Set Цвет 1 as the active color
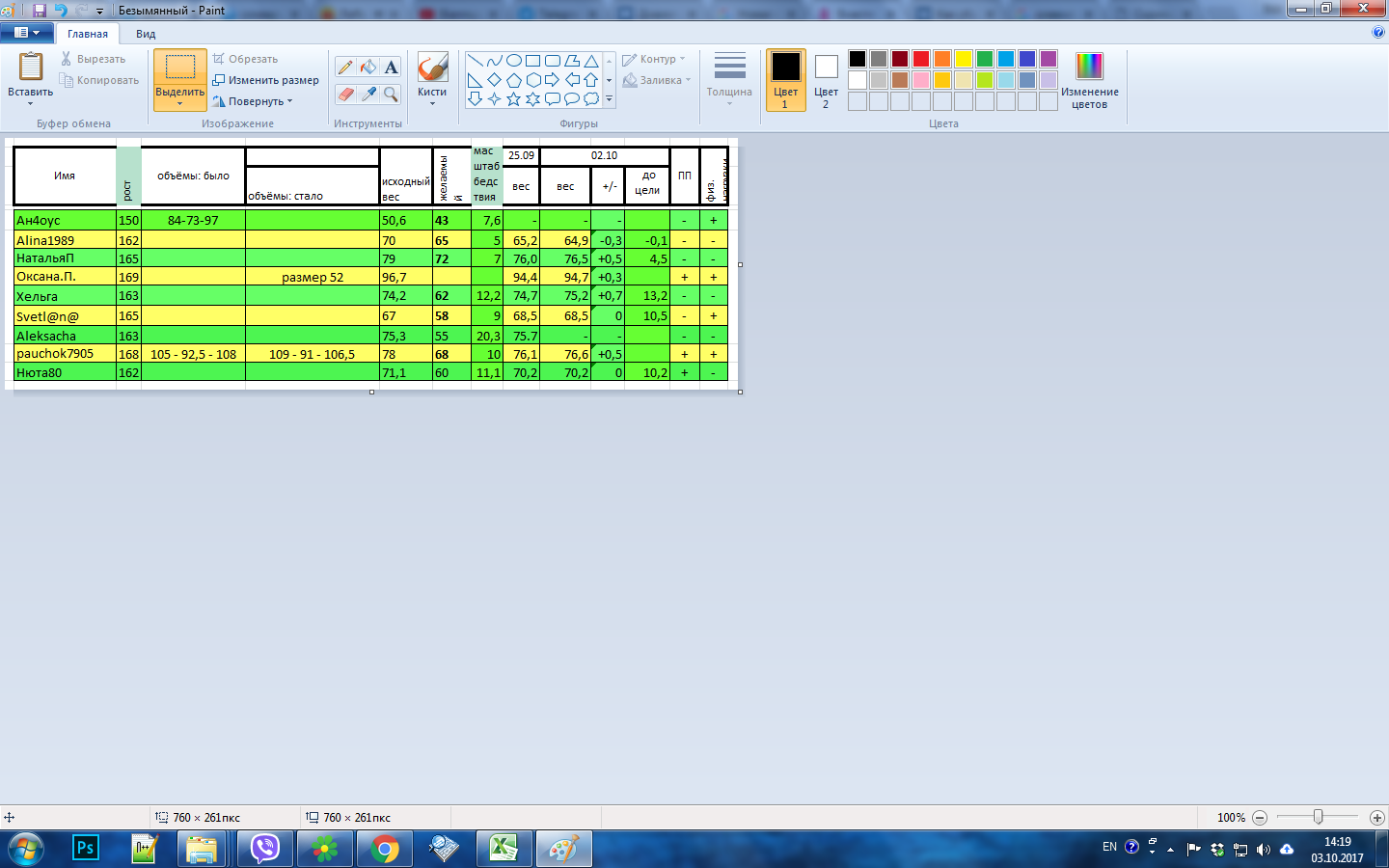This screenshot has width=1389, height=868. 785,79
